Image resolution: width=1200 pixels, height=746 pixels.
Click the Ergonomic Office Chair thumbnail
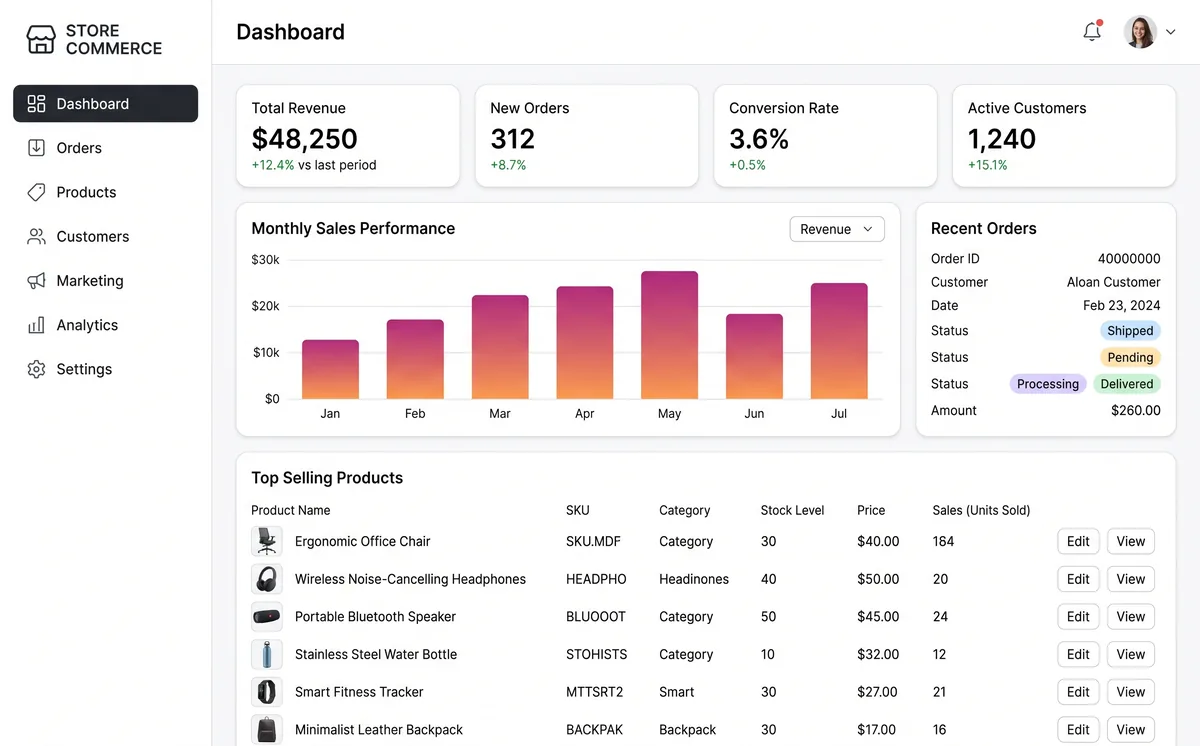click(x=267, y=542)
